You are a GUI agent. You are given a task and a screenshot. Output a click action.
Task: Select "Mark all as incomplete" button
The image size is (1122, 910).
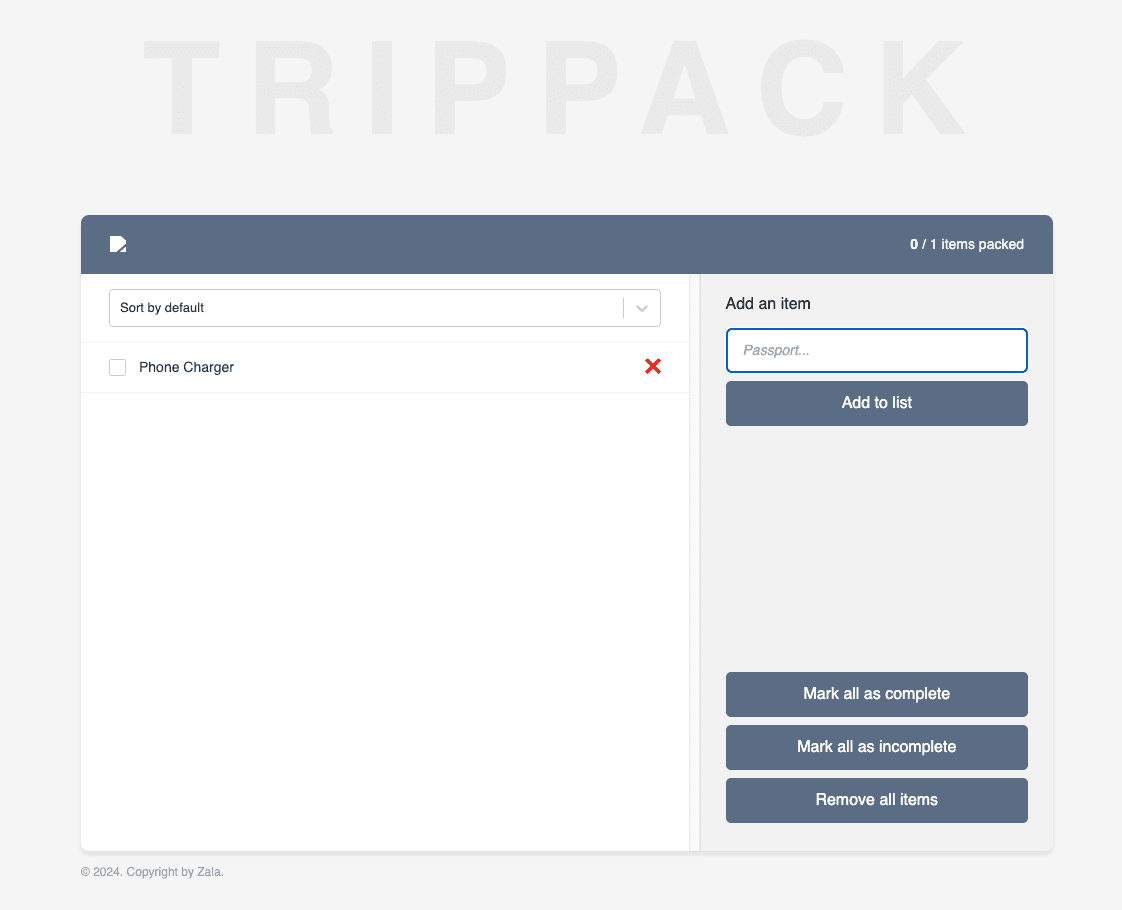tap(876, 747)
